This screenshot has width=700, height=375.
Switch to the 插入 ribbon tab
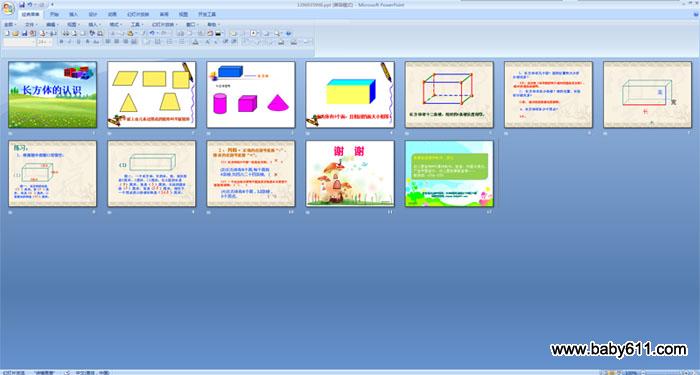74,14
